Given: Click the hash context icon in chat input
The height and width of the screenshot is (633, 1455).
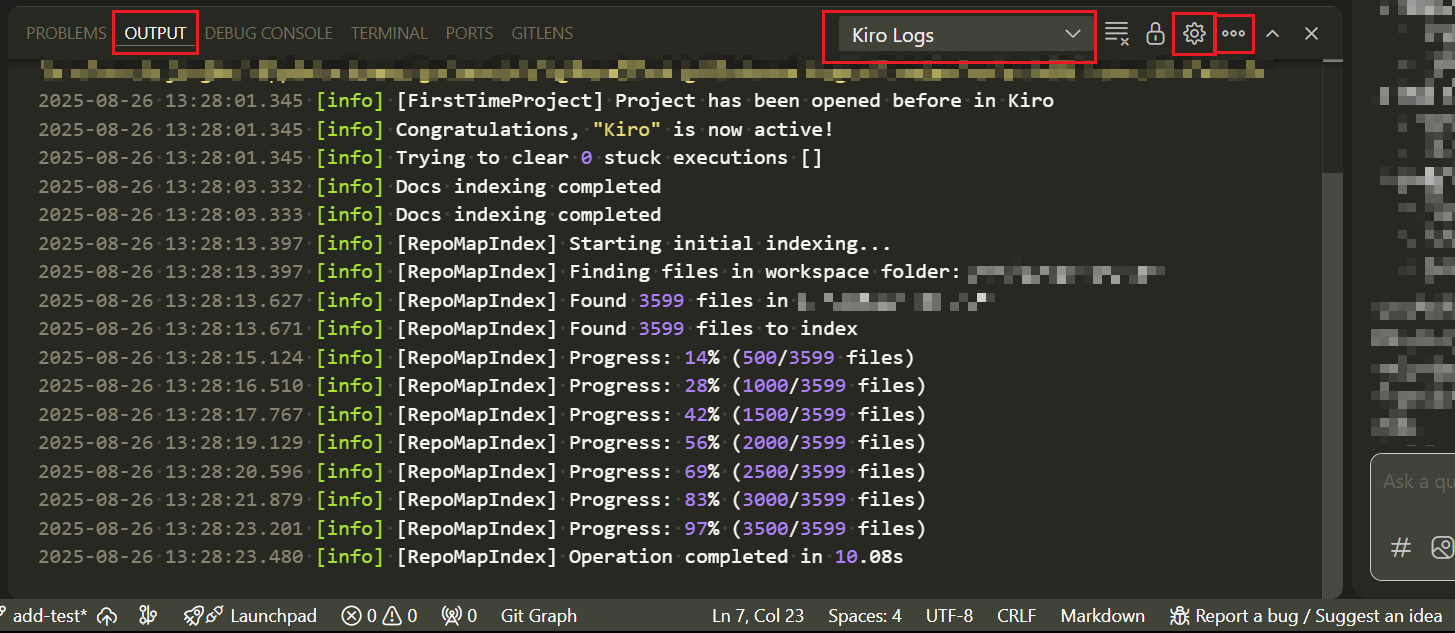Looking at the screenshot, I should click(x=1402, y=547).
